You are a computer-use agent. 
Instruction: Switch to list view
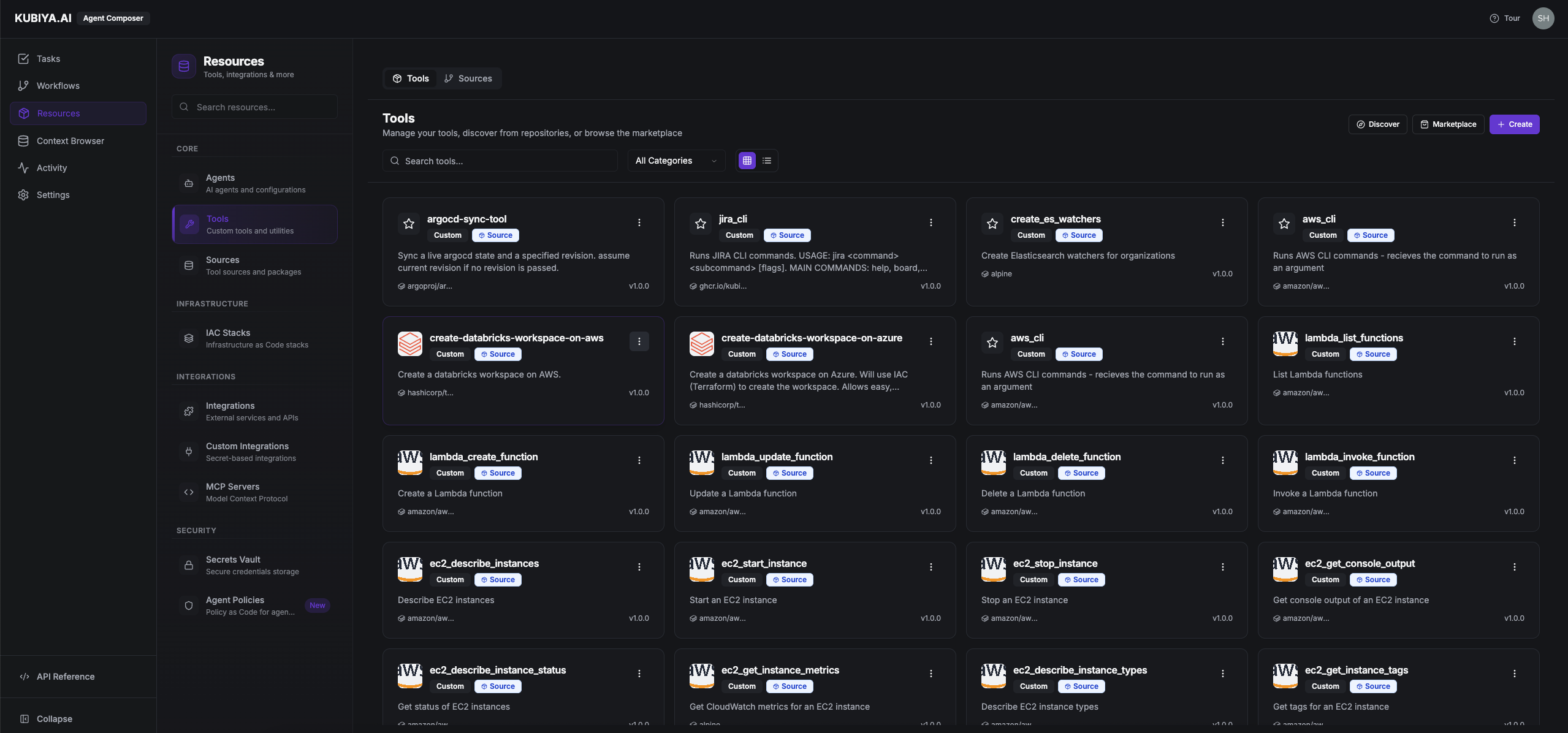(x=766, y=161)
